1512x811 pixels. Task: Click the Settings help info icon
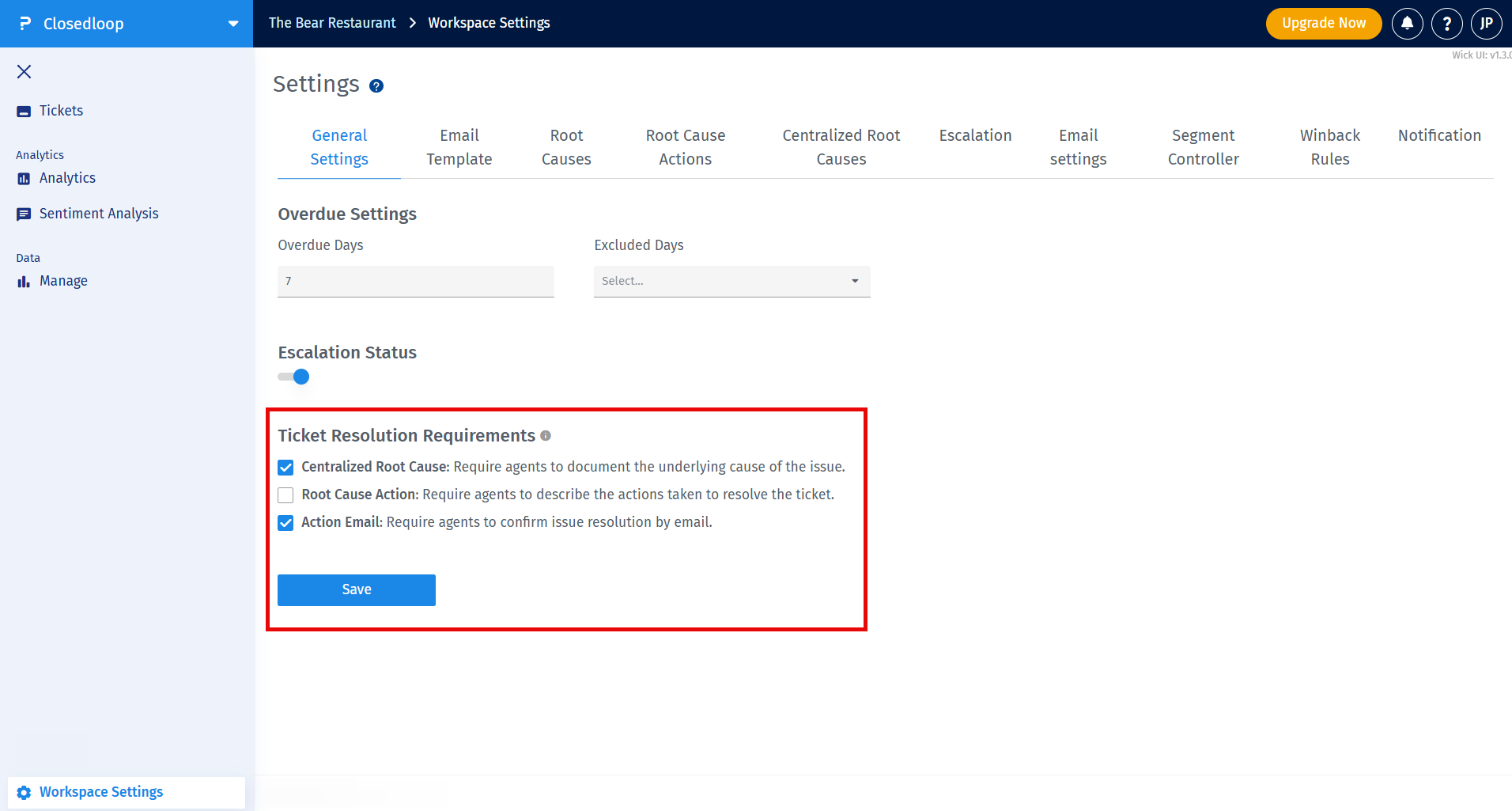click(376, 86)
